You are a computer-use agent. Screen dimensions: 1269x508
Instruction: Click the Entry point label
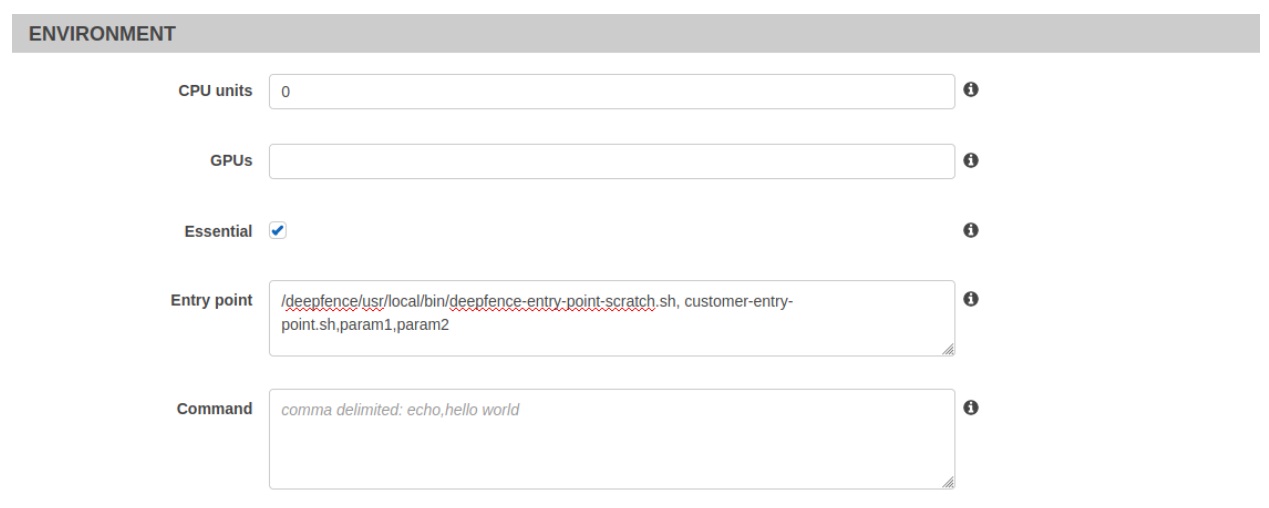click(212, 300)
